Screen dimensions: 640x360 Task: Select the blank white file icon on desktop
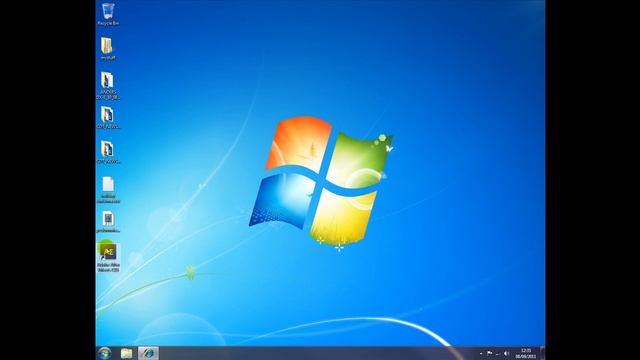(x=108, y=190)
